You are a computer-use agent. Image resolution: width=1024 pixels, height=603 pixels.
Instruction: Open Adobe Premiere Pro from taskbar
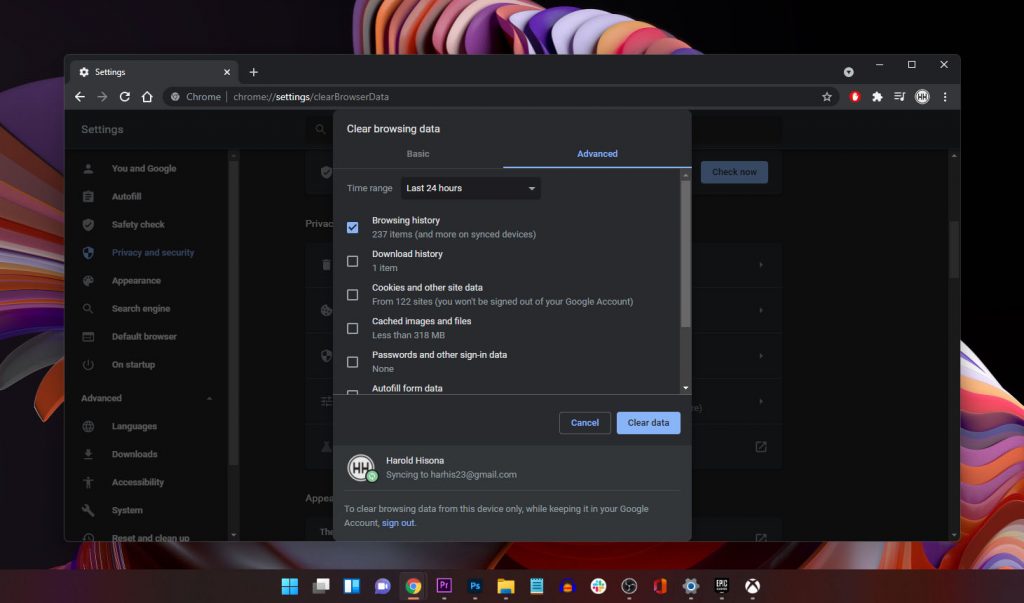coord(444,585)
